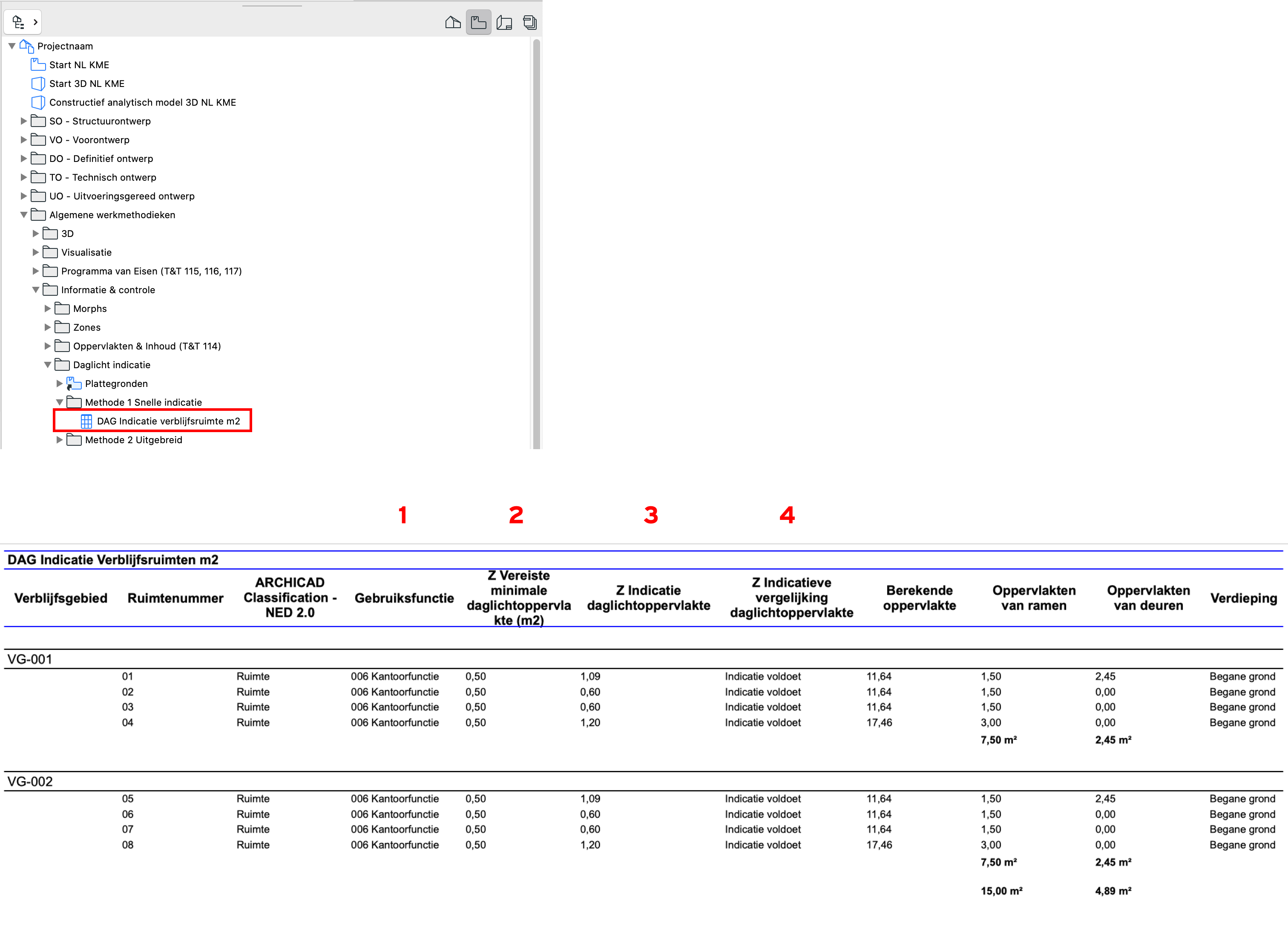Viewport: 1288px width, 929px height.
Task: Click the 15,00 m² grand total cell
Action: click(x=1002, y=891)
